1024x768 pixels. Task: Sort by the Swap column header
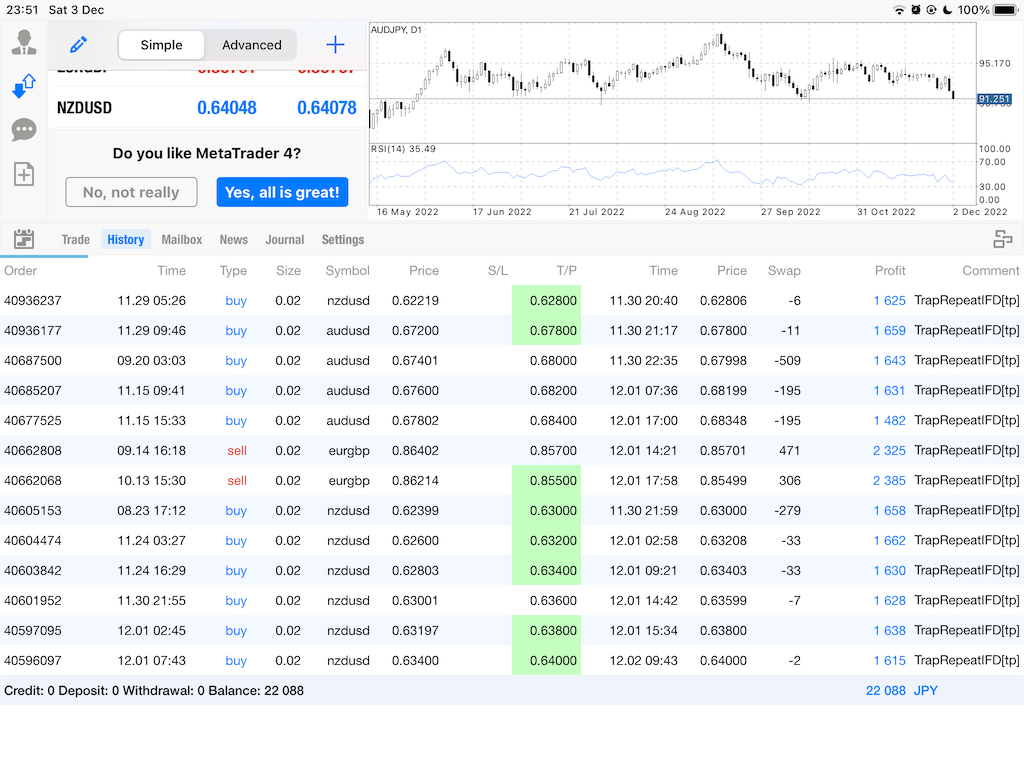(784, 270)
